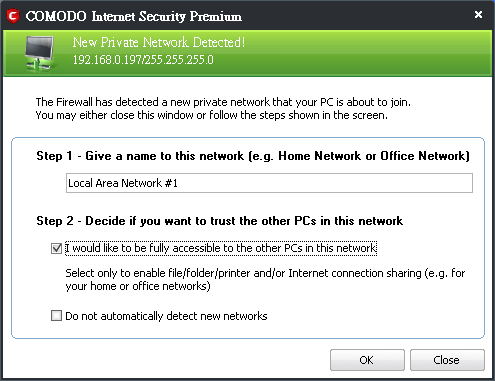Click 'The Firewall has detected a new private network' line
Image resolution: width=495 pixels, height=381 pixels.
(223, 102)
